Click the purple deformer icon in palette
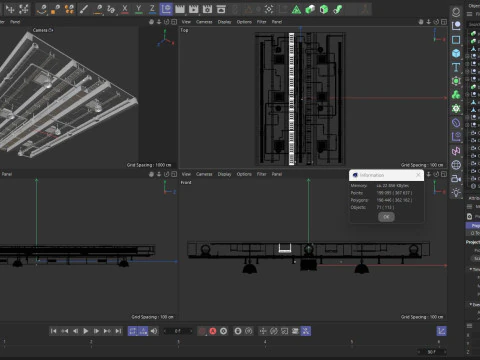The image size is (480, 360). (x=456, y=123)
